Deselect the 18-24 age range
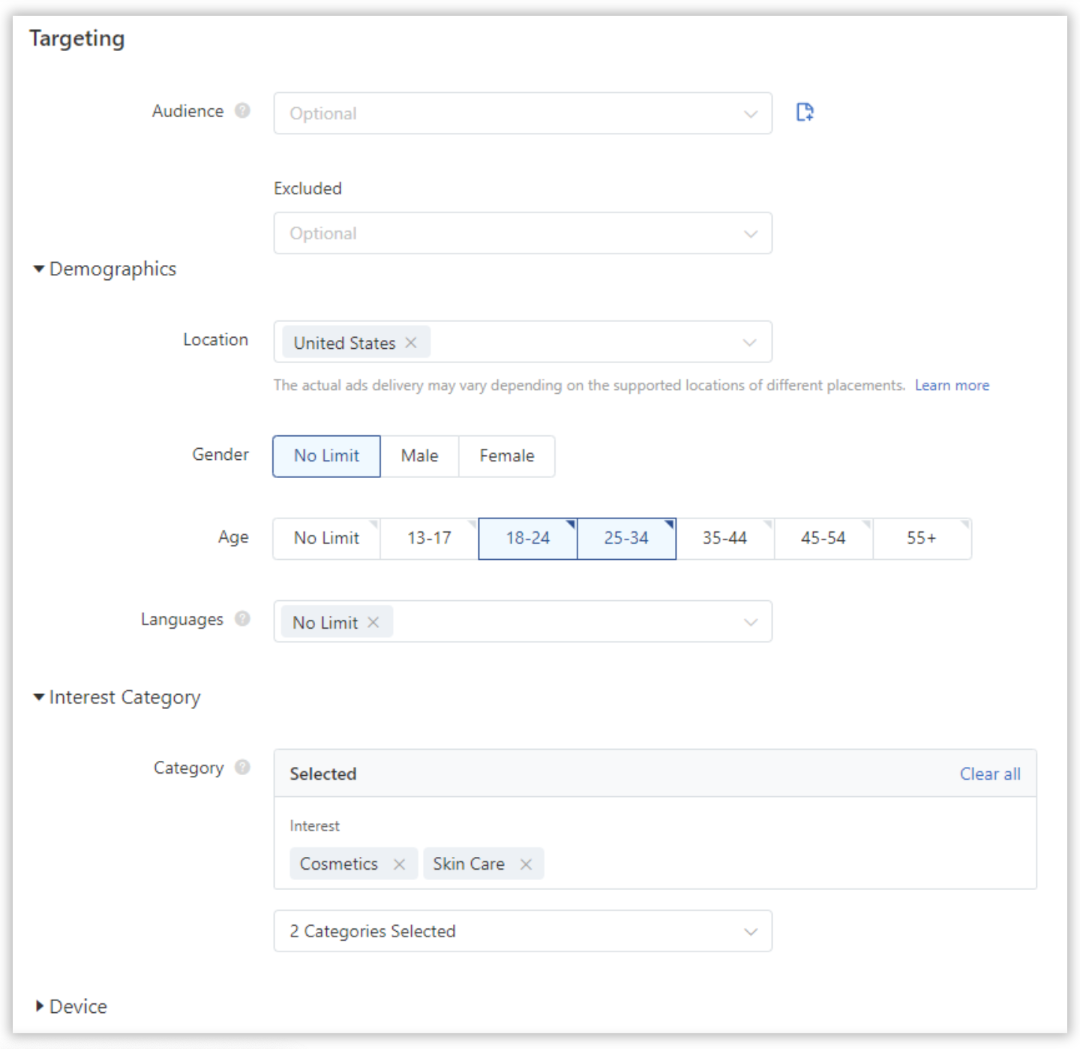This screenshot has height=1049, width=1080. point(527,538)
